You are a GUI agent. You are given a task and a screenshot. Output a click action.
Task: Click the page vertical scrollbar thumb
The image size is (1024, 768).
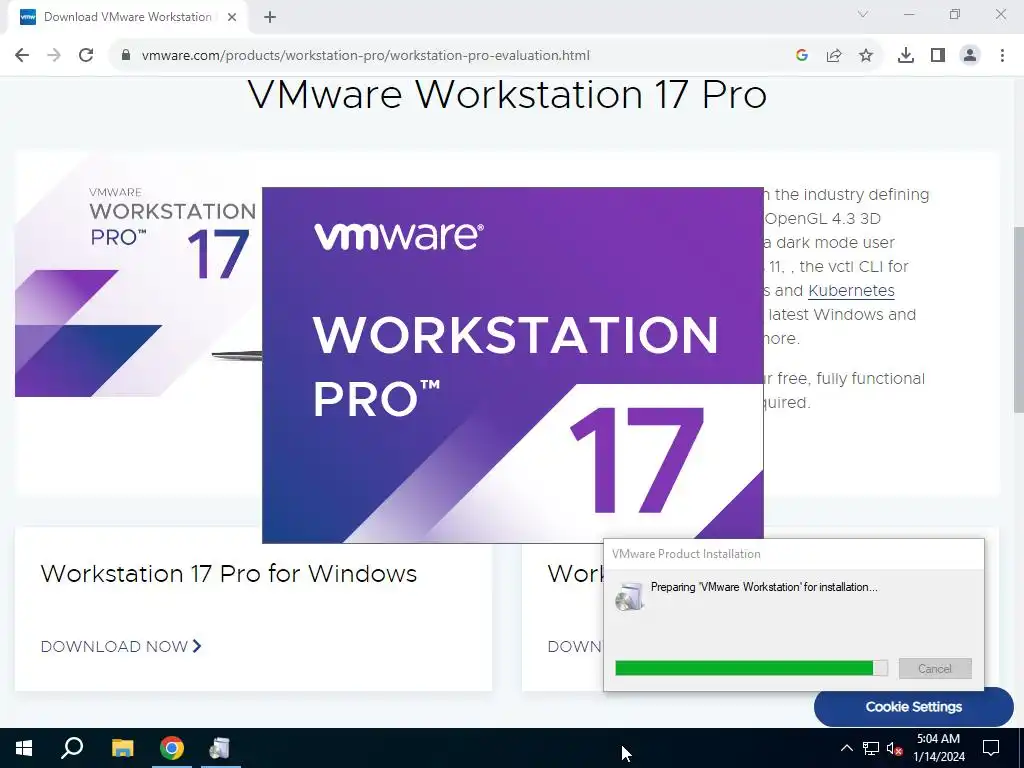click(x=1018, y=319)
